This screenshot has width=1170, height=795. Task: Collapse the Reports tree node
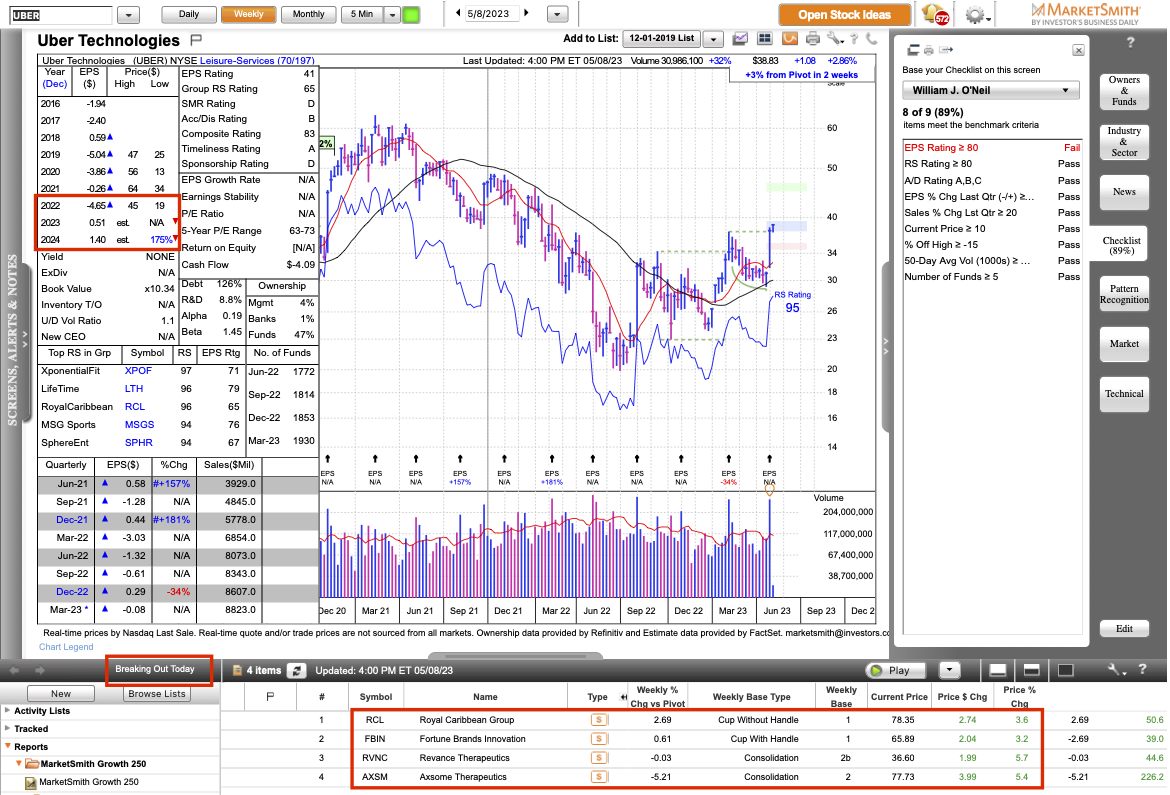pos(7,746)
